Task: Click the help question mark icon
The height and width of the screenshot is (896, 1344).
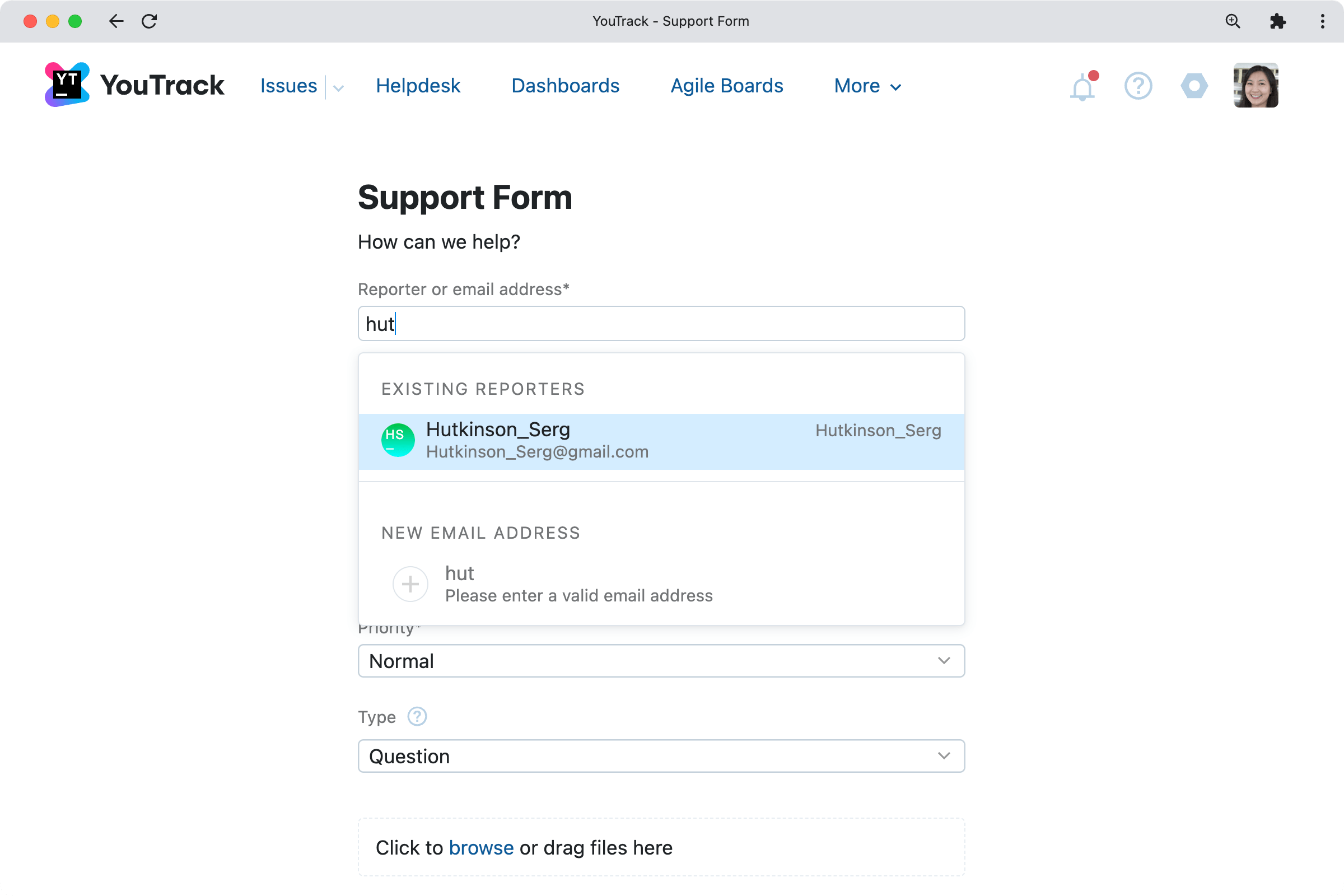Action: [x=1138, y=86]
